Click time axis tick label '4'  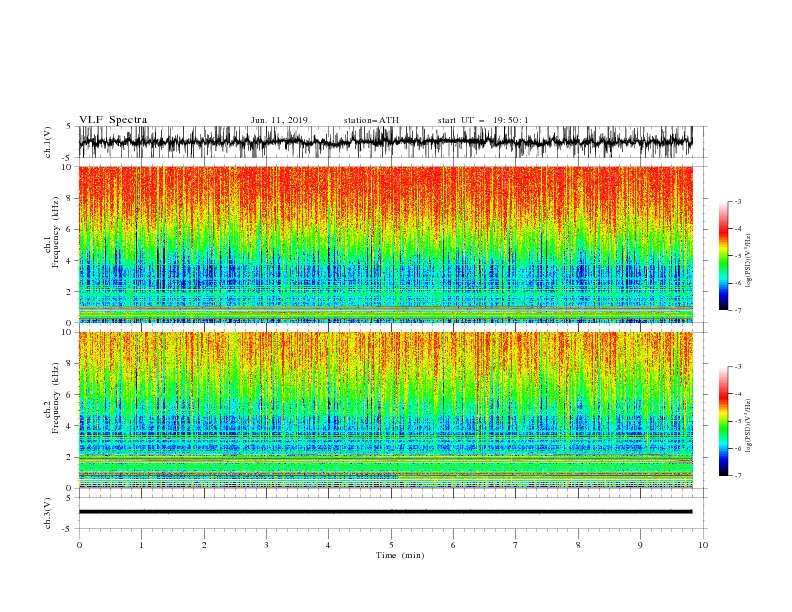click(x=328, y=545)
